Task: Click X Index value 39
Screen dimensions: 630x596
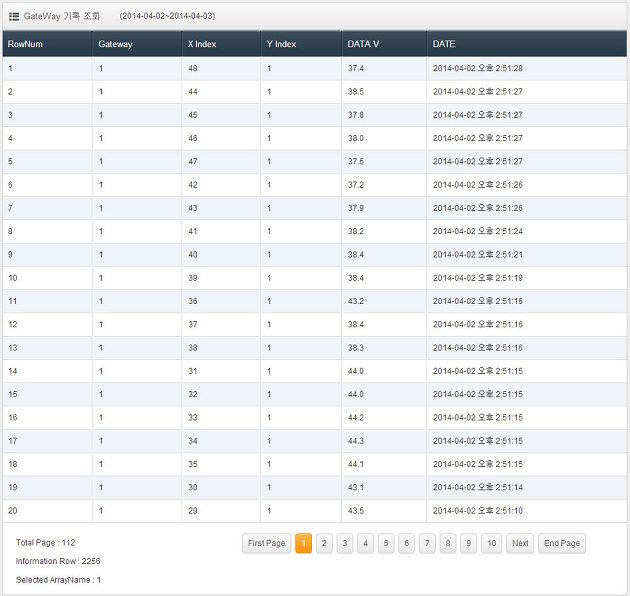Action: tap(193, 278)
